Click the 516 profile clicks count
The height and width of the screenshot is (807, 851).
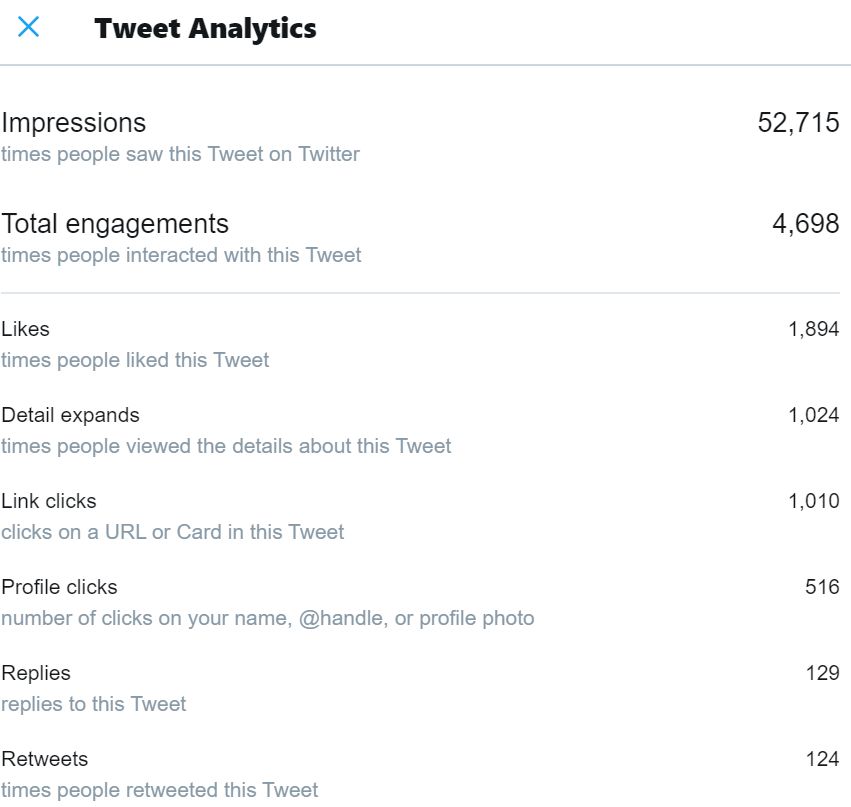(x=822, y=587)
